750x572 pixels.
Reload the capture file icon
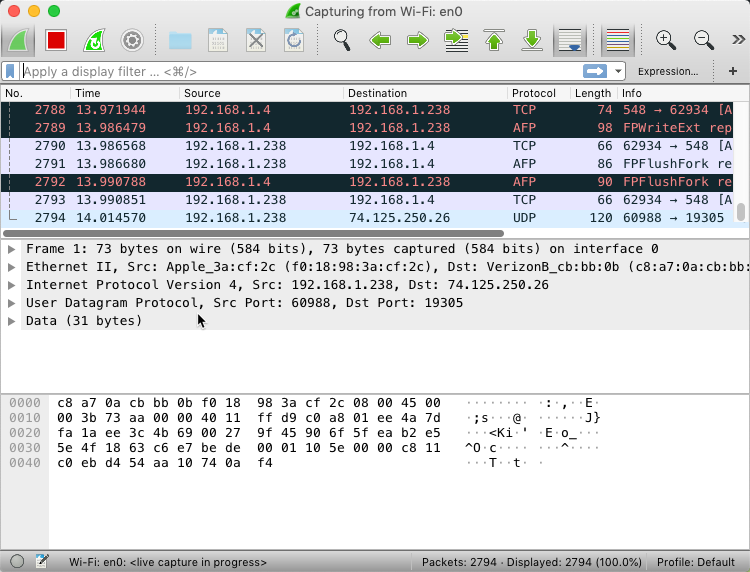[x=294, y=40]
